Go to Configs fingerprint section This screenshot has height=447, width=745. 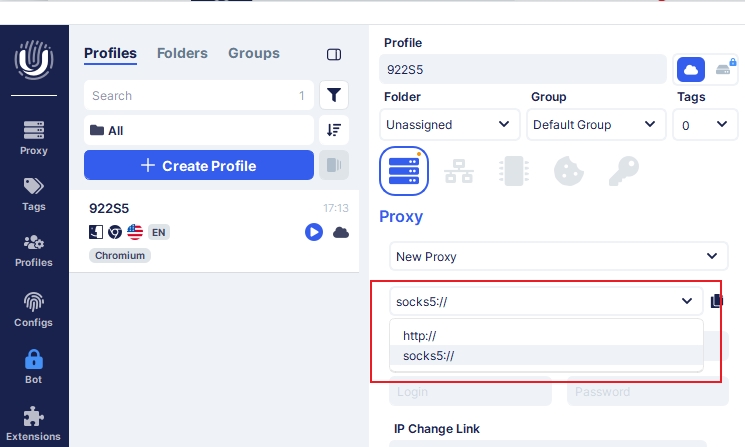[x=34, y=309]
